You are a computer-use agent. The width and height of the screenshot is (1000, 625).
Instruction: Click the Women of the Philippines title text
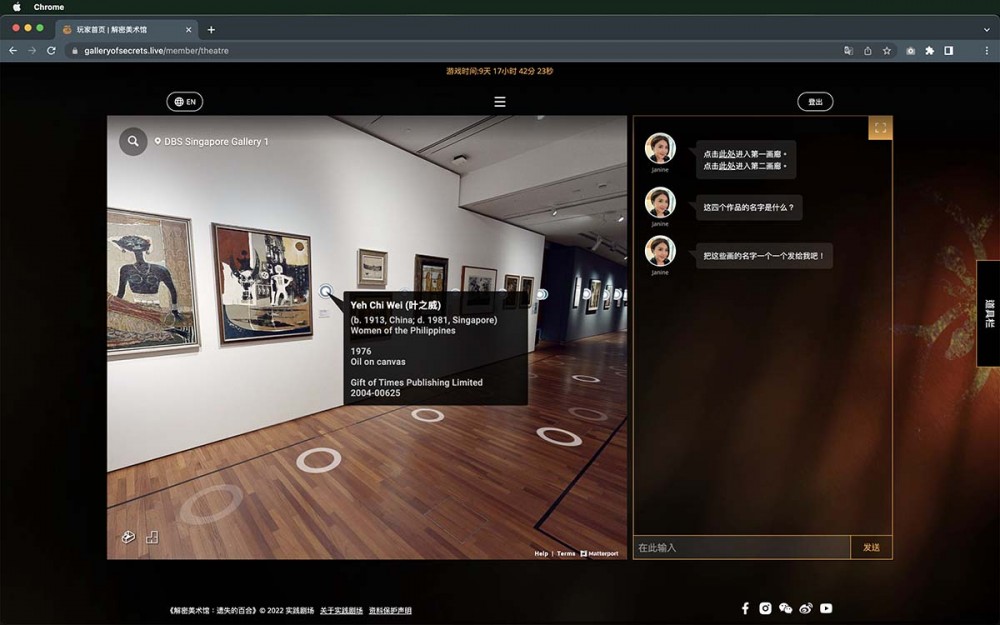(403, 330)
